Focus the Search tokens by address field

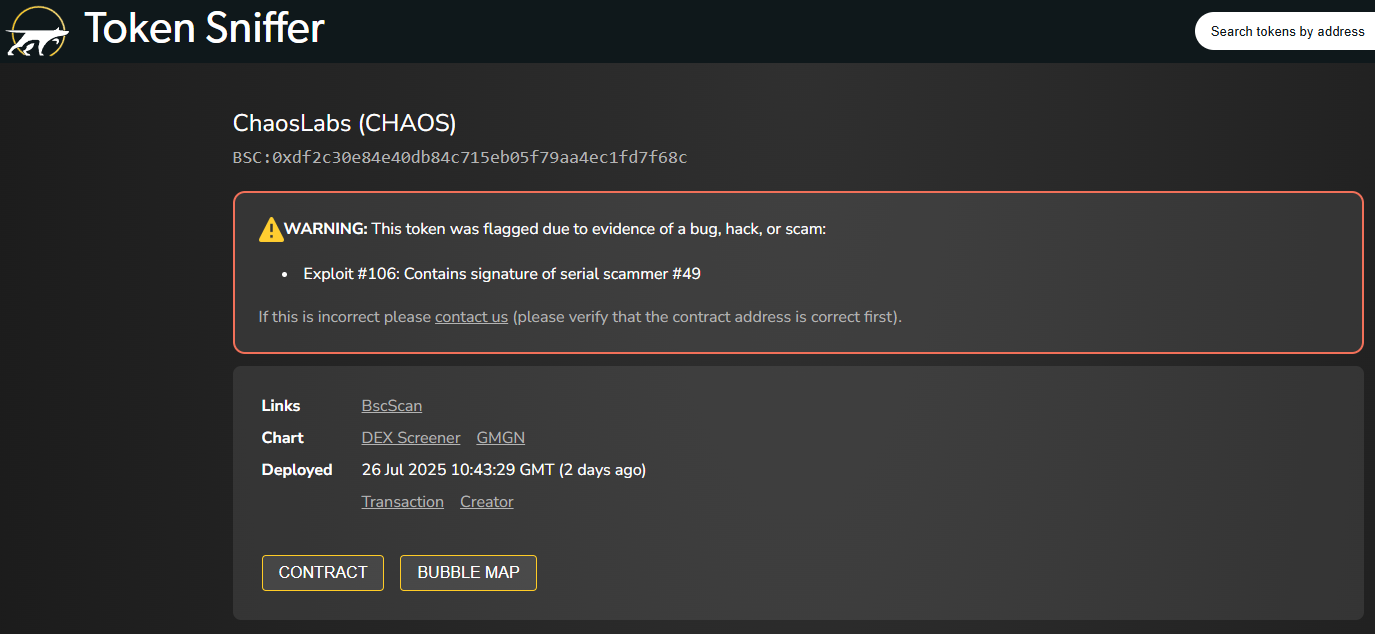1287,31
